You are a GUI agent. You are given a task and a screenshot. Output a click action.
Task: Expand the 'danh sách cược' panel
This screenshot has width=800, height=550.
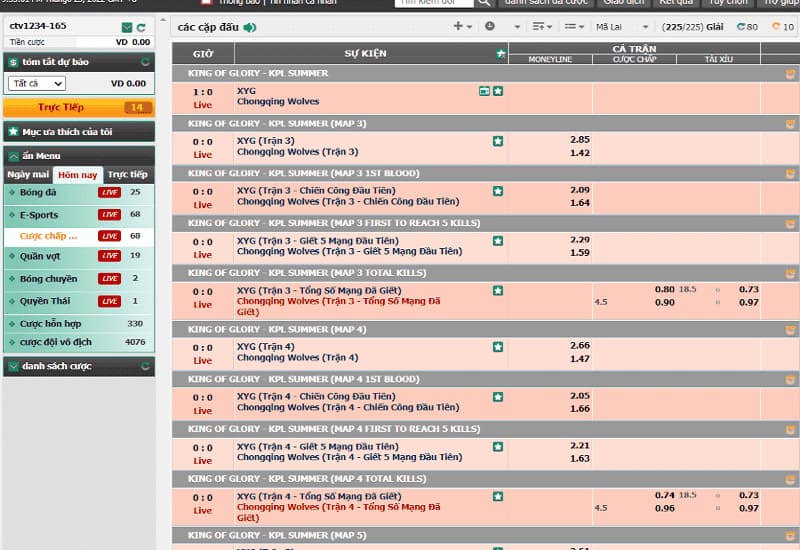[x=79, y=366]
